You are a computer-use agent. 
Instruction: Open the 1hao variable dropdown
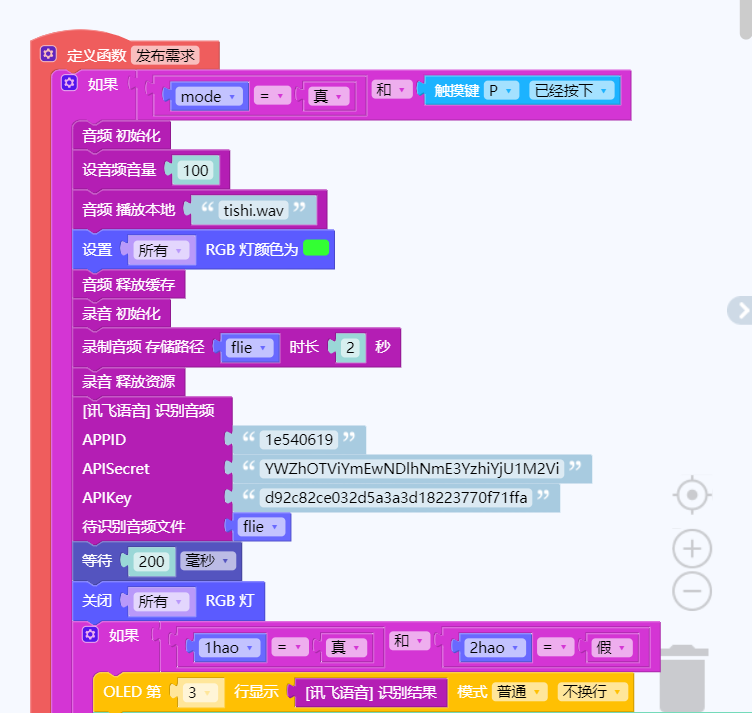click(x=229, y=647)
